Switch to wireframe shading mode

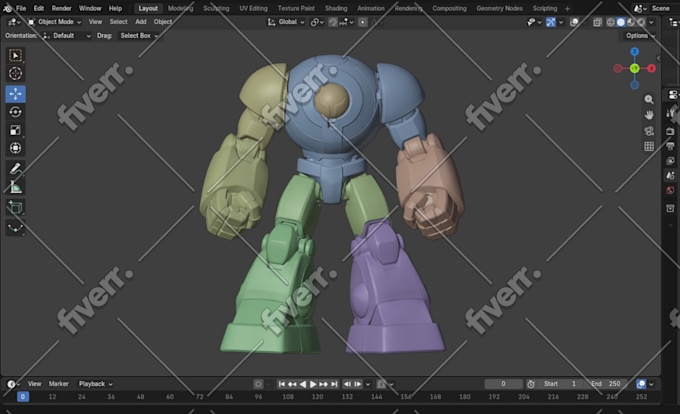611,22
